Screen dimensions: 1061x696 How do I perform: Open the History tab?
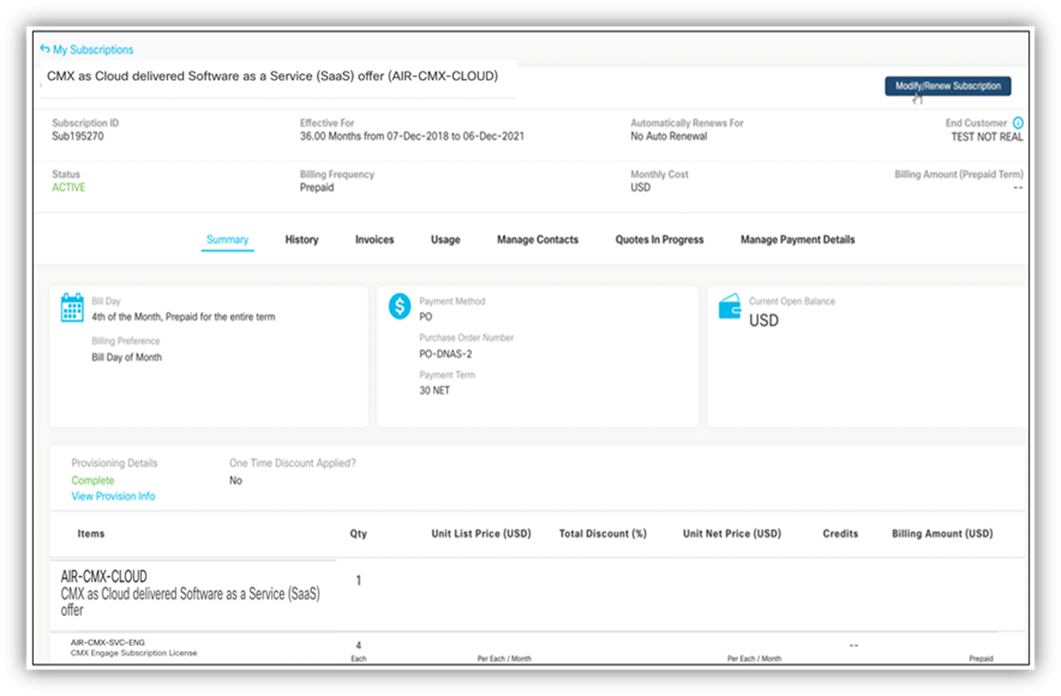click(x=302, y=239)
